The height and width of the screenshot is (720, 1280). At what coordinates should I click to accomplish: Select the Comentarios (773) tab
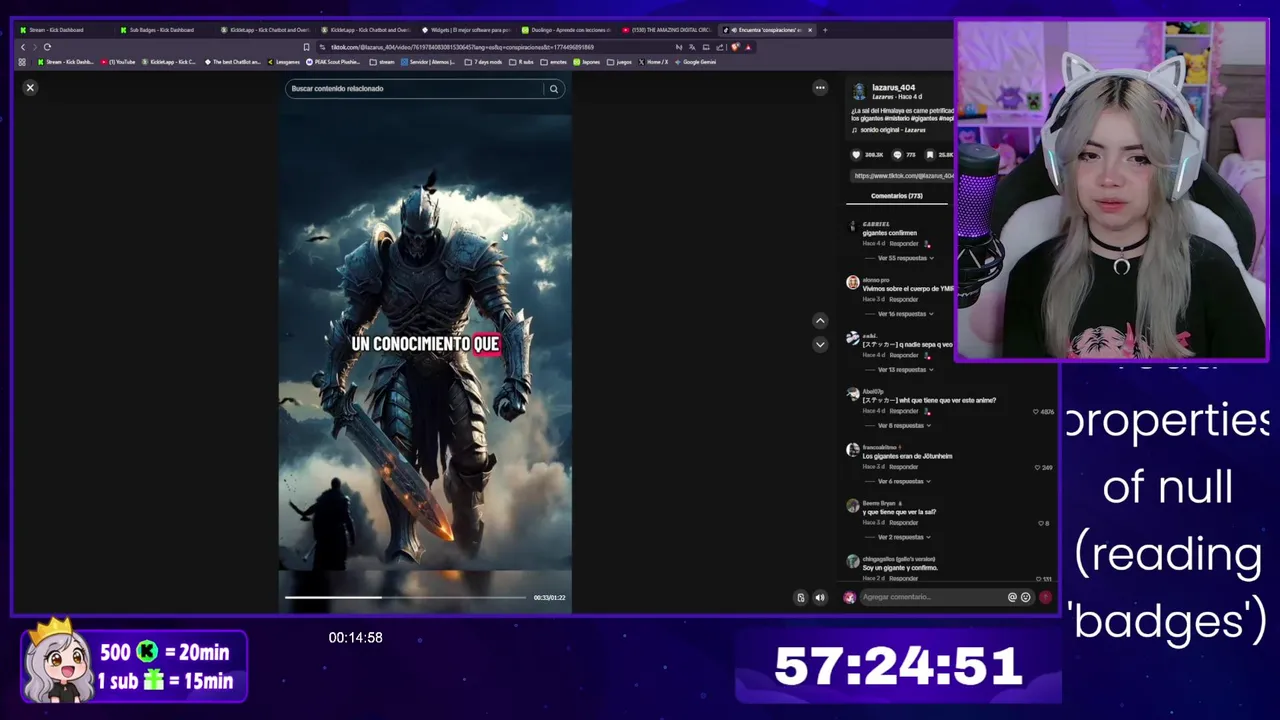click(896, 196)
